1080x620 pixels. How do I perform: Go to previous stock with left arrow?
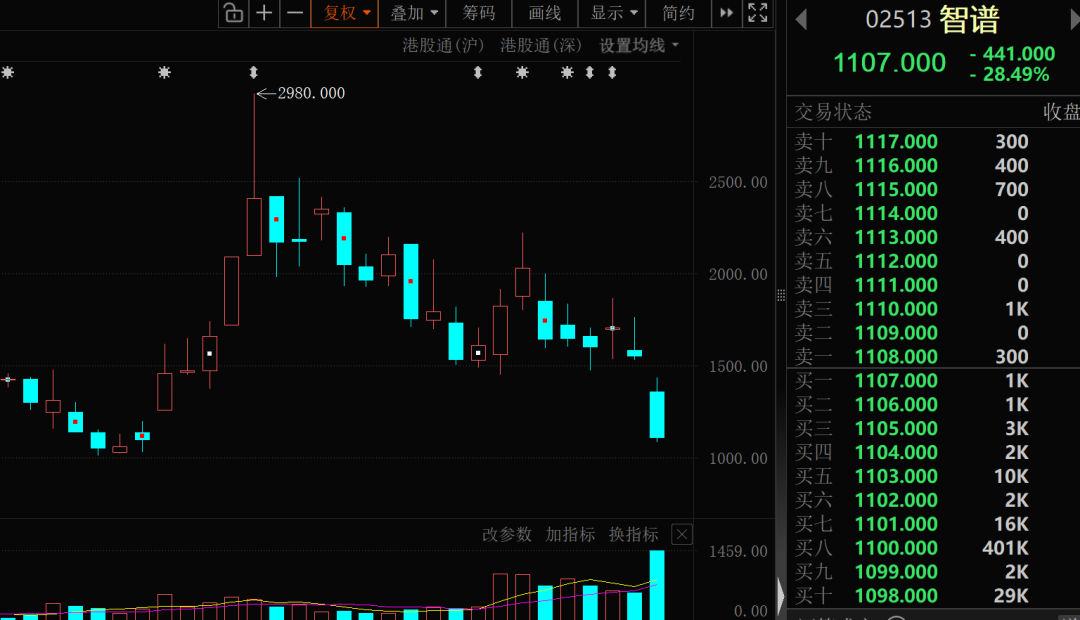801,19
